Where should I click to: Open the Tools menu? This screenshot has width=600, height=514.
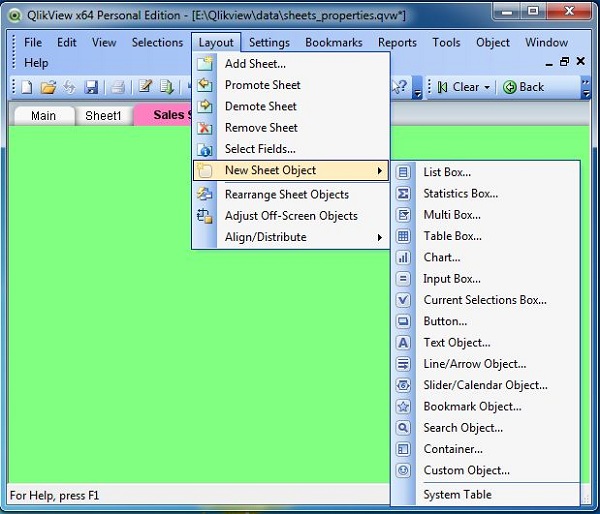pos(446,42)
